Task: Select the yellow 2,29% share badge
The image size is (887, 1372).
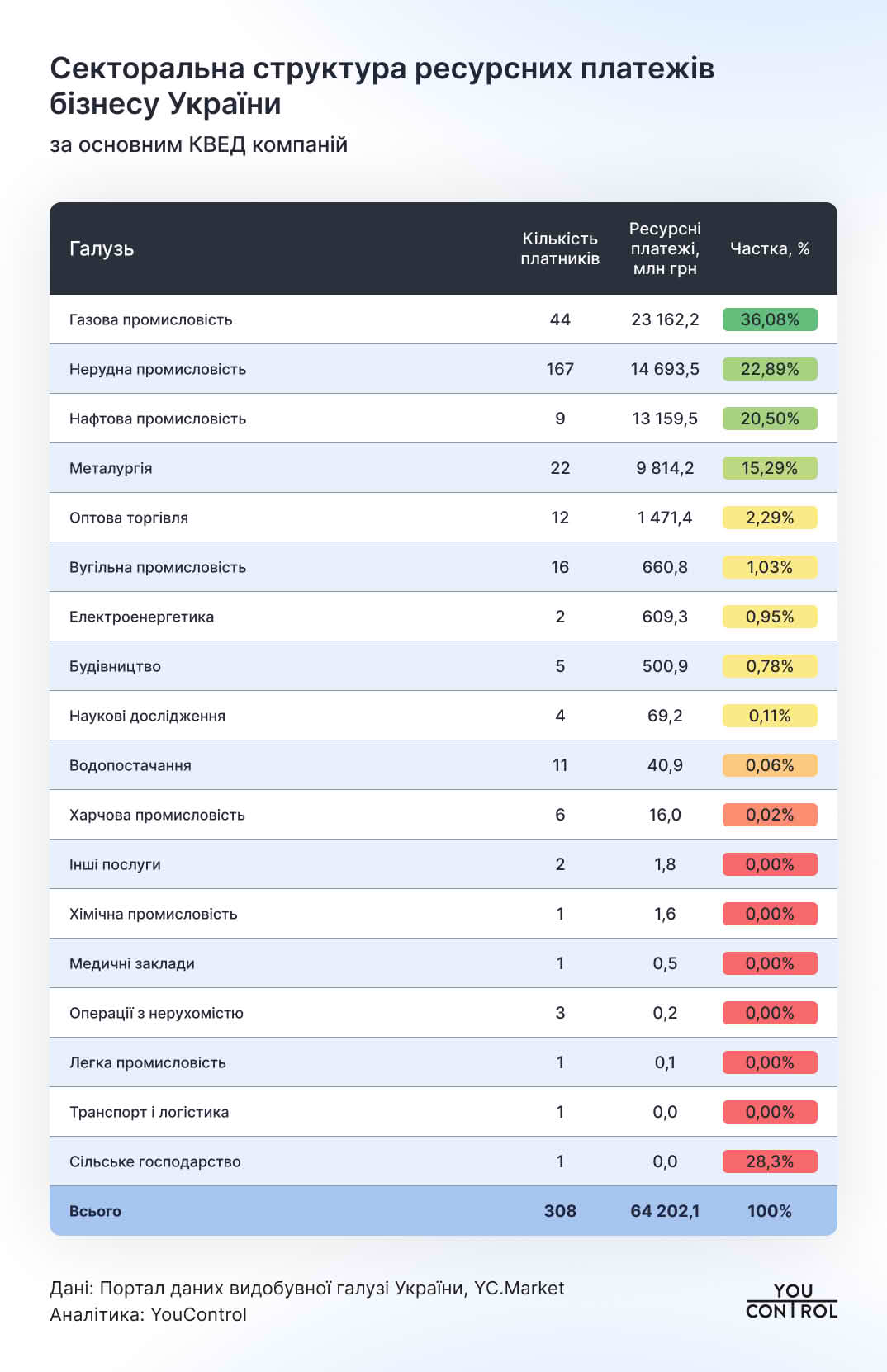Action: (x=769, y=518)
